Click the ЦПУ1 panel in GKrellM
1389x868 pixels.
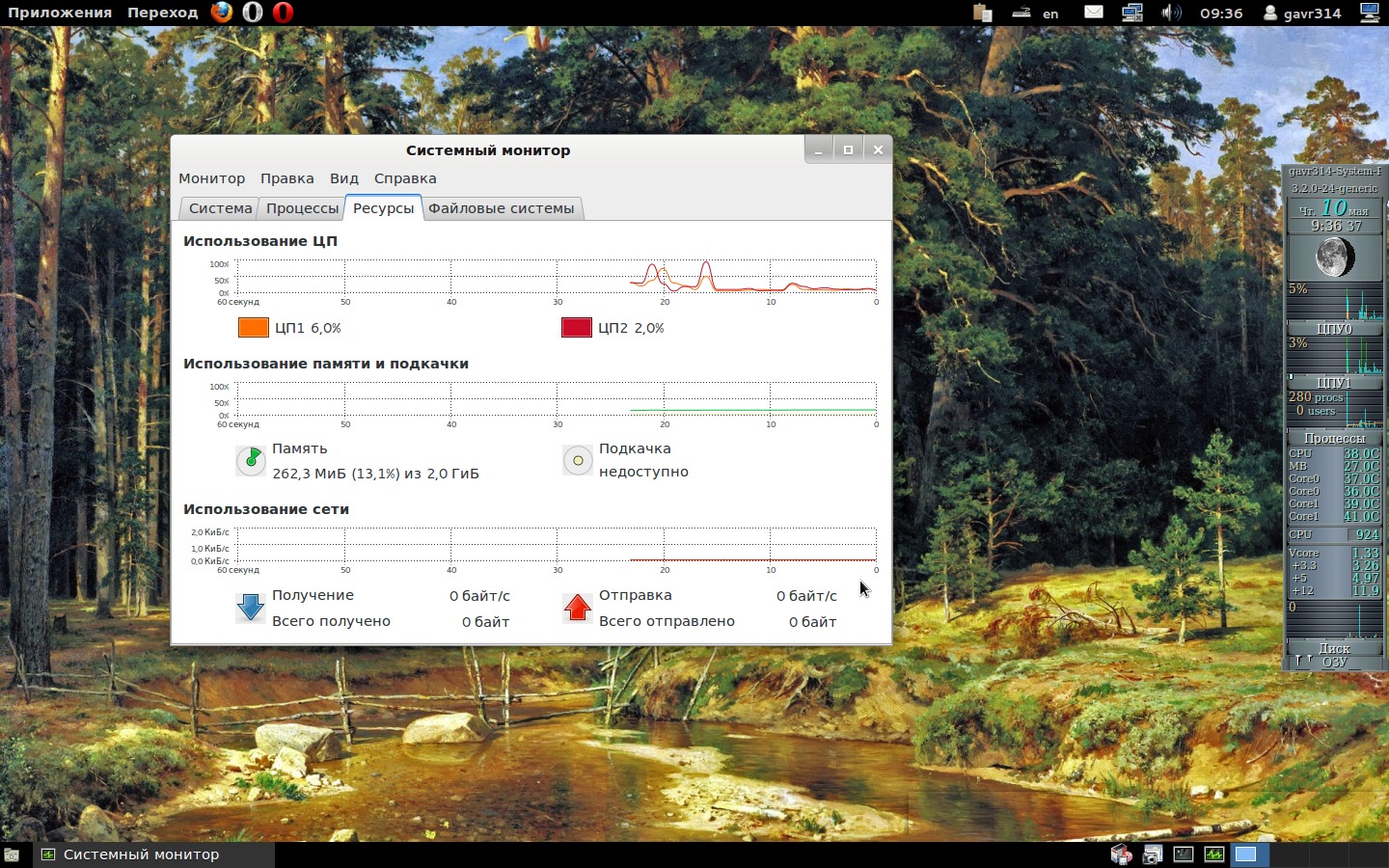click(x=1335, y=383)
